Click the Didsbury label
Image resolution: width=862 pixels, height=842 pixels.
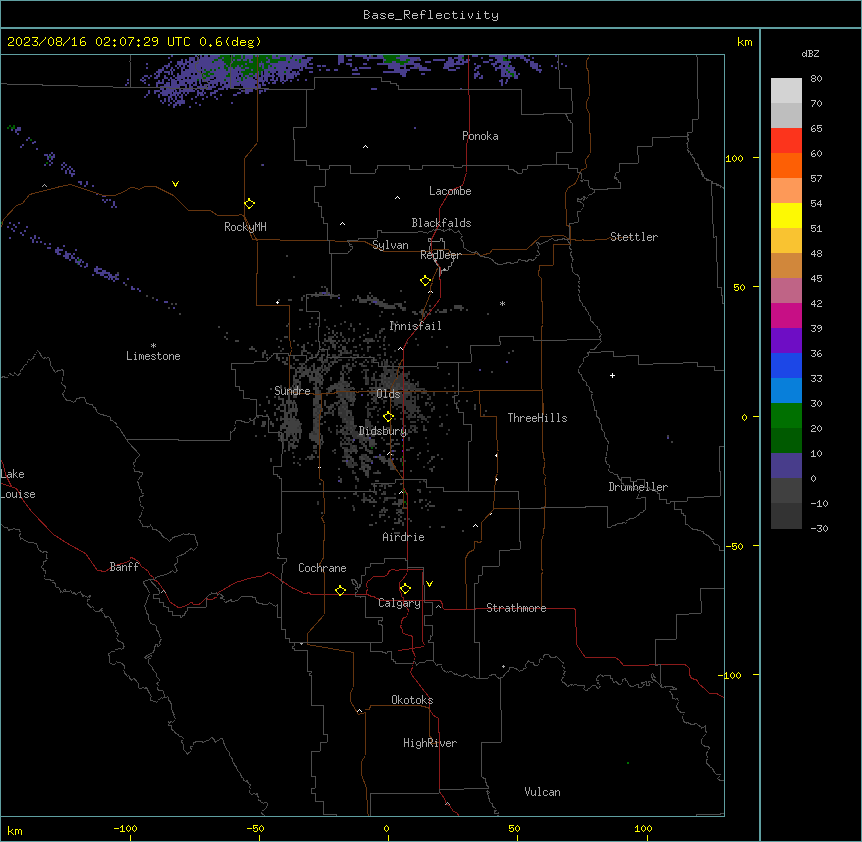[x=383, y=431]
